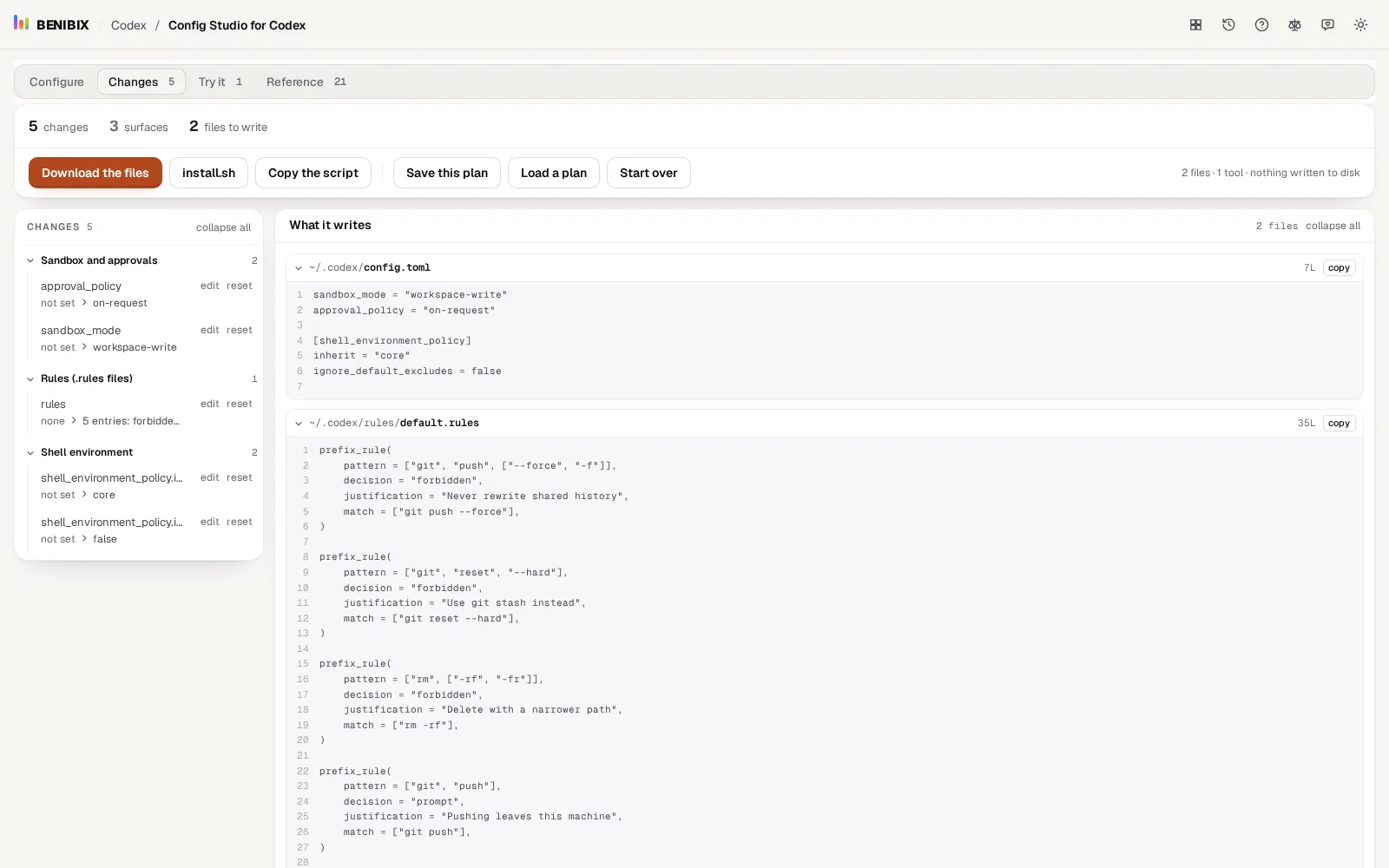Click the 'files to write' summary count
This screenshot has width=1389, height=868.
click(x=228, y=127)
